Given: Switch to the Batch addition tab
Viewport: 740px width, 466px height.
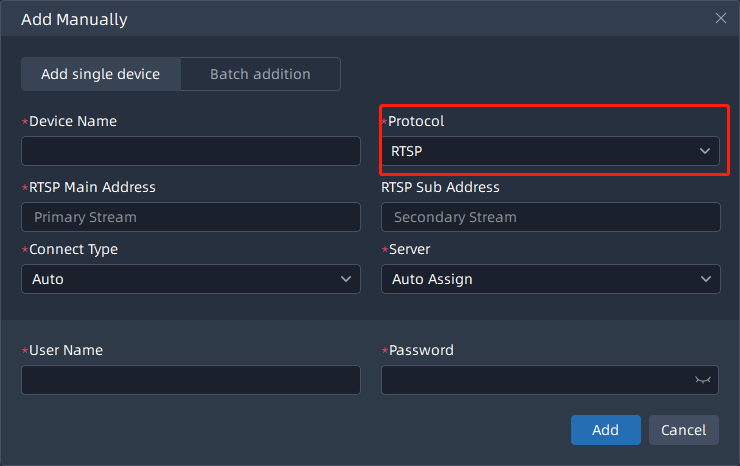Looking at the screenshot, I should (260, 74).
